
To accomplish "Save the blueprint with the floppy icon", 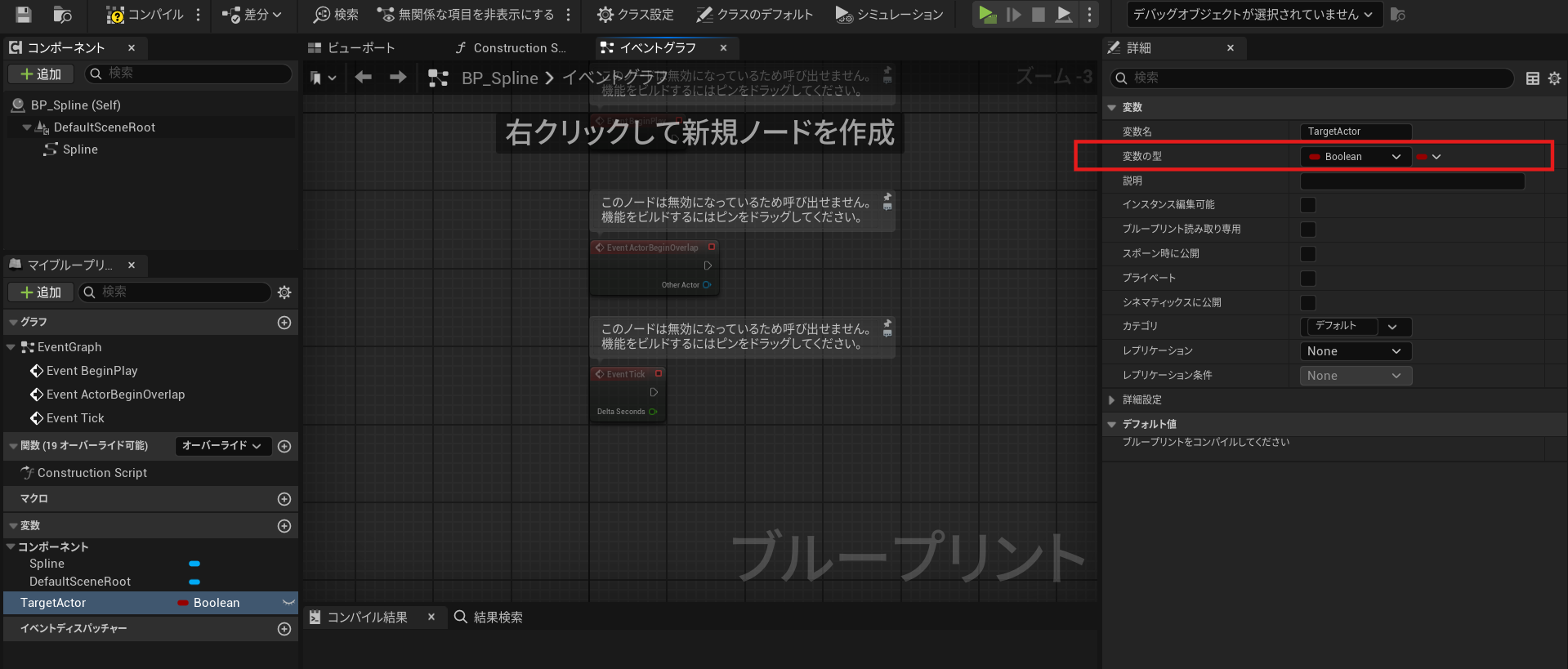I will click(x=24, y=14).
